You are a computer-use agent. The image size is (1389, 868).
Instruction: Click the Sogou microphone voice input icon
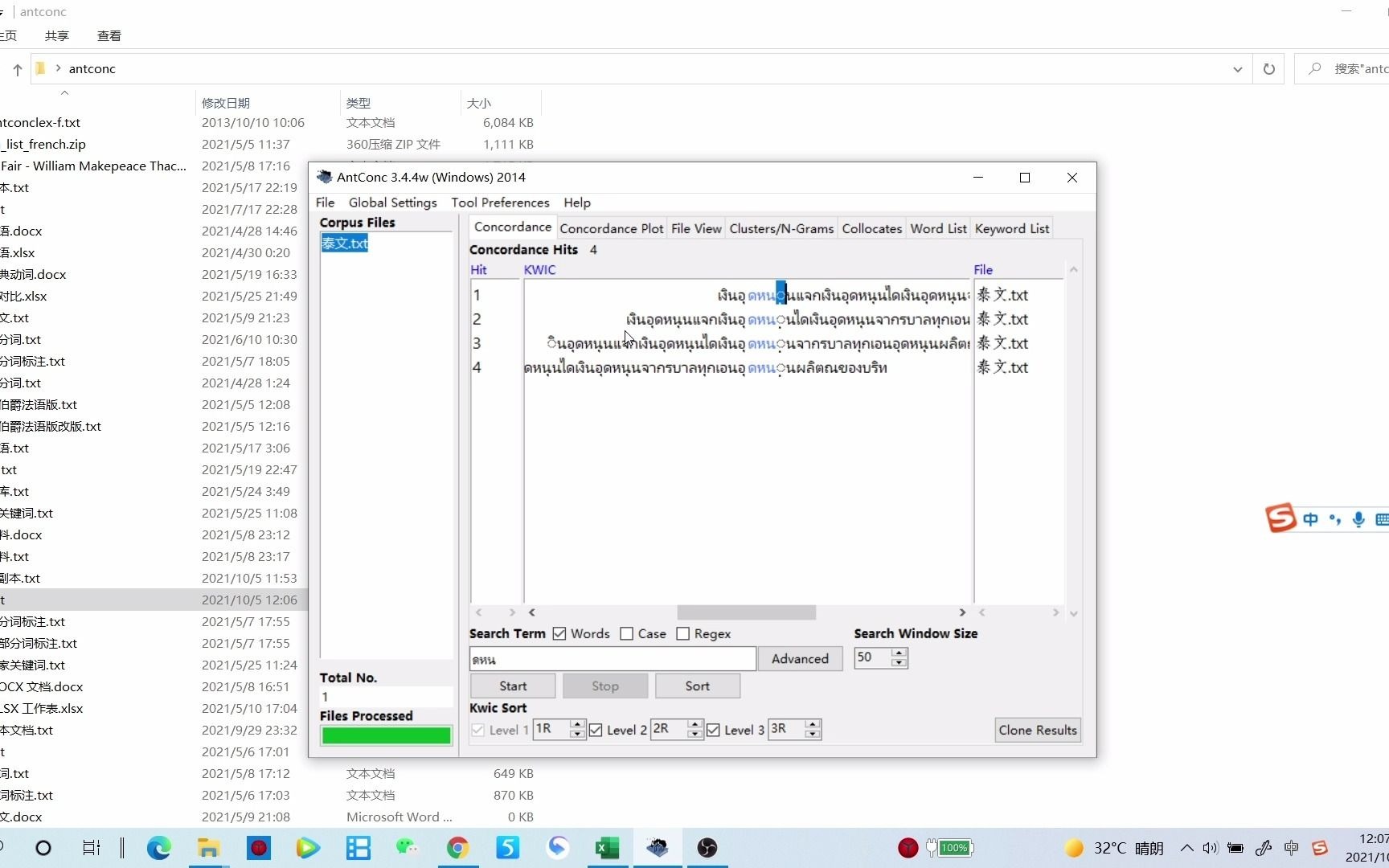(x=1358, y=519)
